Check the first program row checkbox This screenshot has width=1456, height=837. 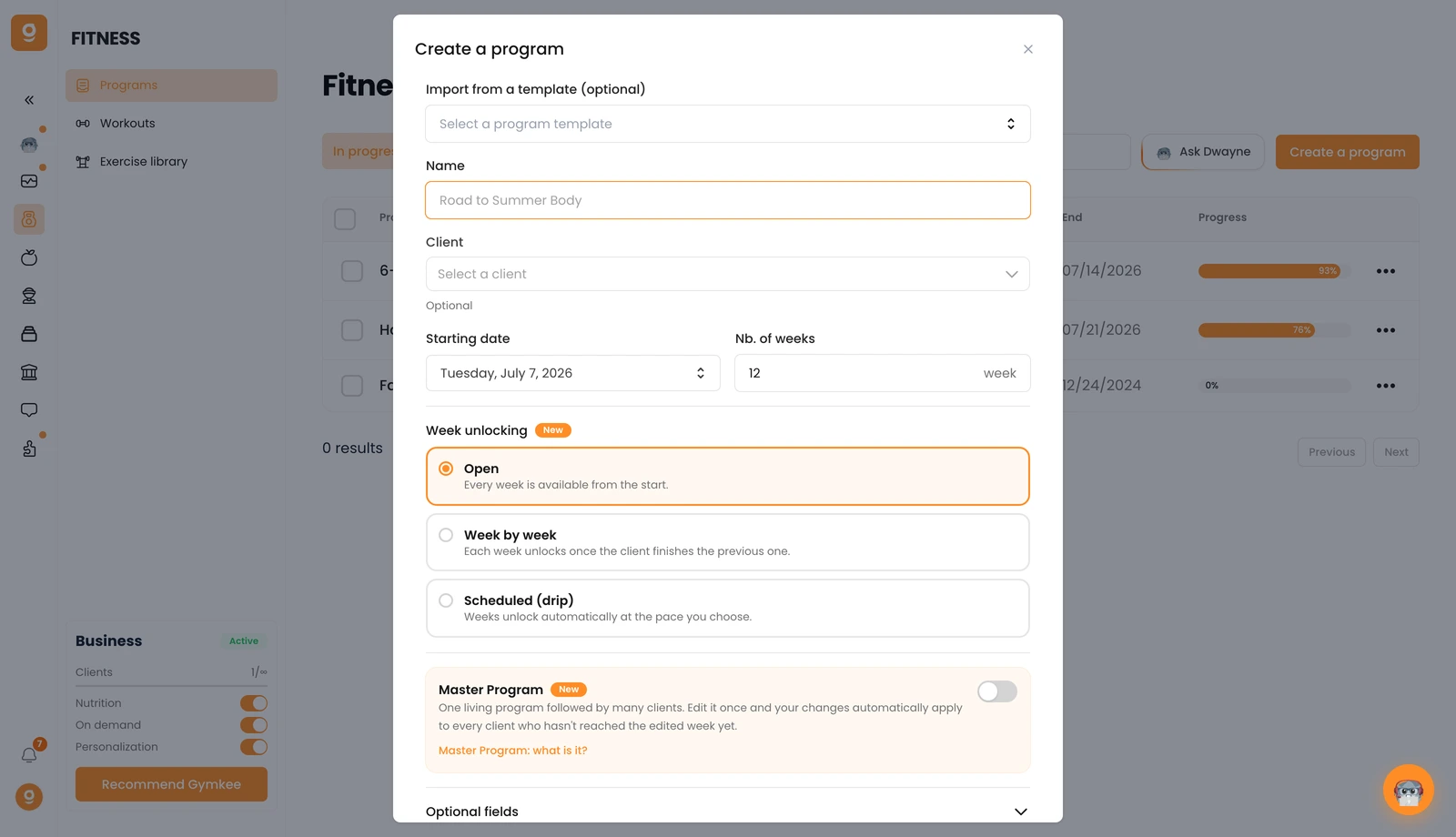pos(352,271)
